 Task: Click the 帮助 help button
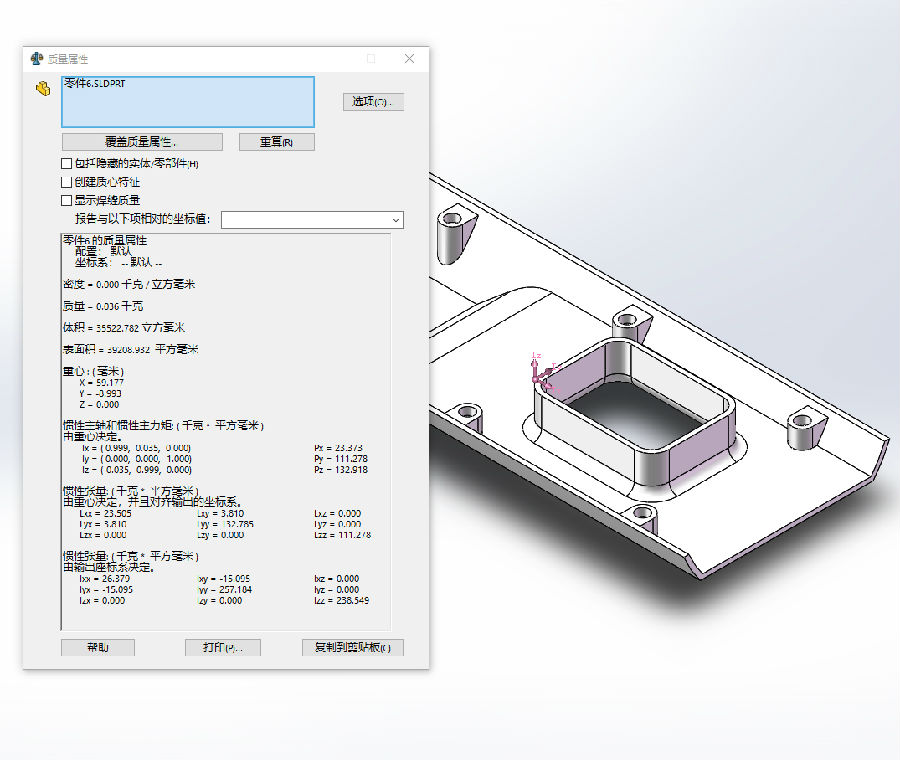[x=98, y=647]
